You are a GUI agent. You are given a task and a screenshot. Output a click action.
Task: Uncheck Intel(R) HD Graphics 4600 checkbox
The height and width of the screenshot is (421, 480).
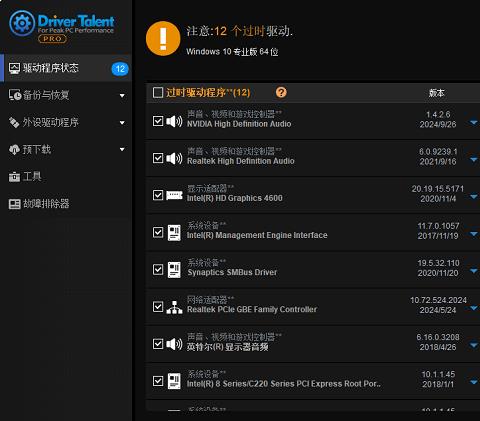(x=158, y=195)
